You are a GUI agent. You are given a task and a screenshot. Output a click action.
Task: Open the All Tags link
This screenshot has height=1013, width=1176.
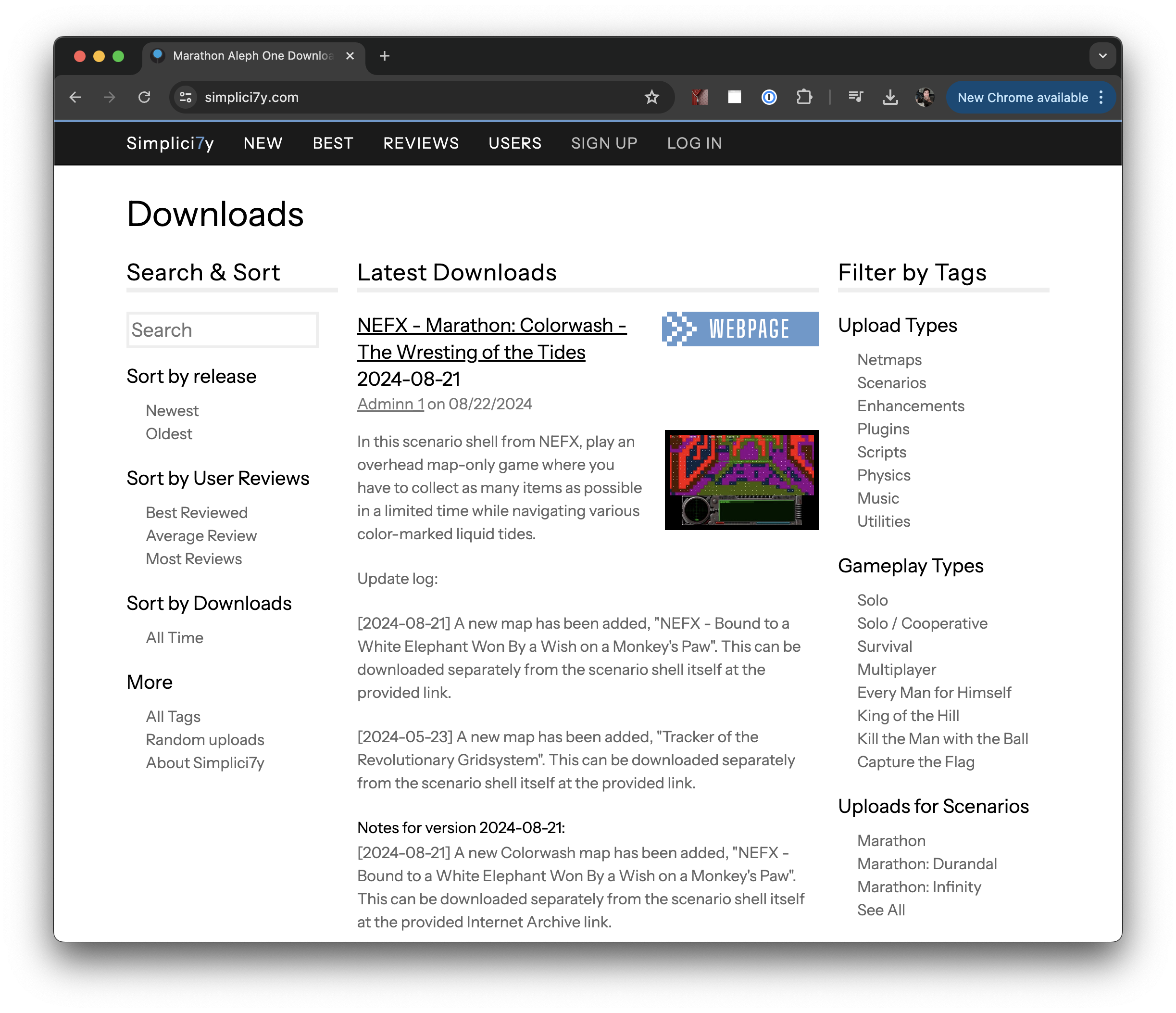point(173,717)
